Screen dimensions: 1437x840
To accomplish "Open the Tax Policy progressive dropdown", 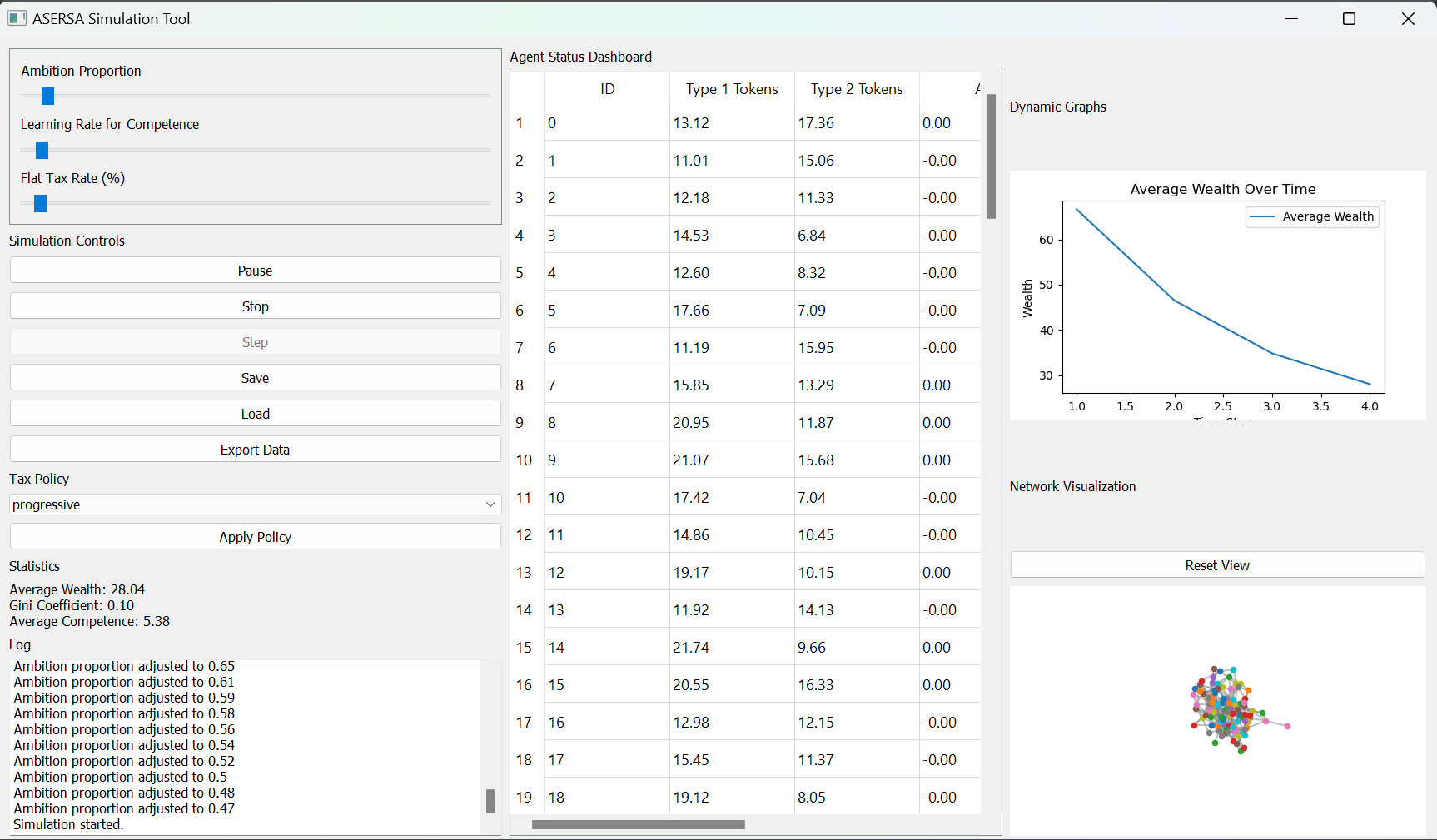I will coord(255,504).
